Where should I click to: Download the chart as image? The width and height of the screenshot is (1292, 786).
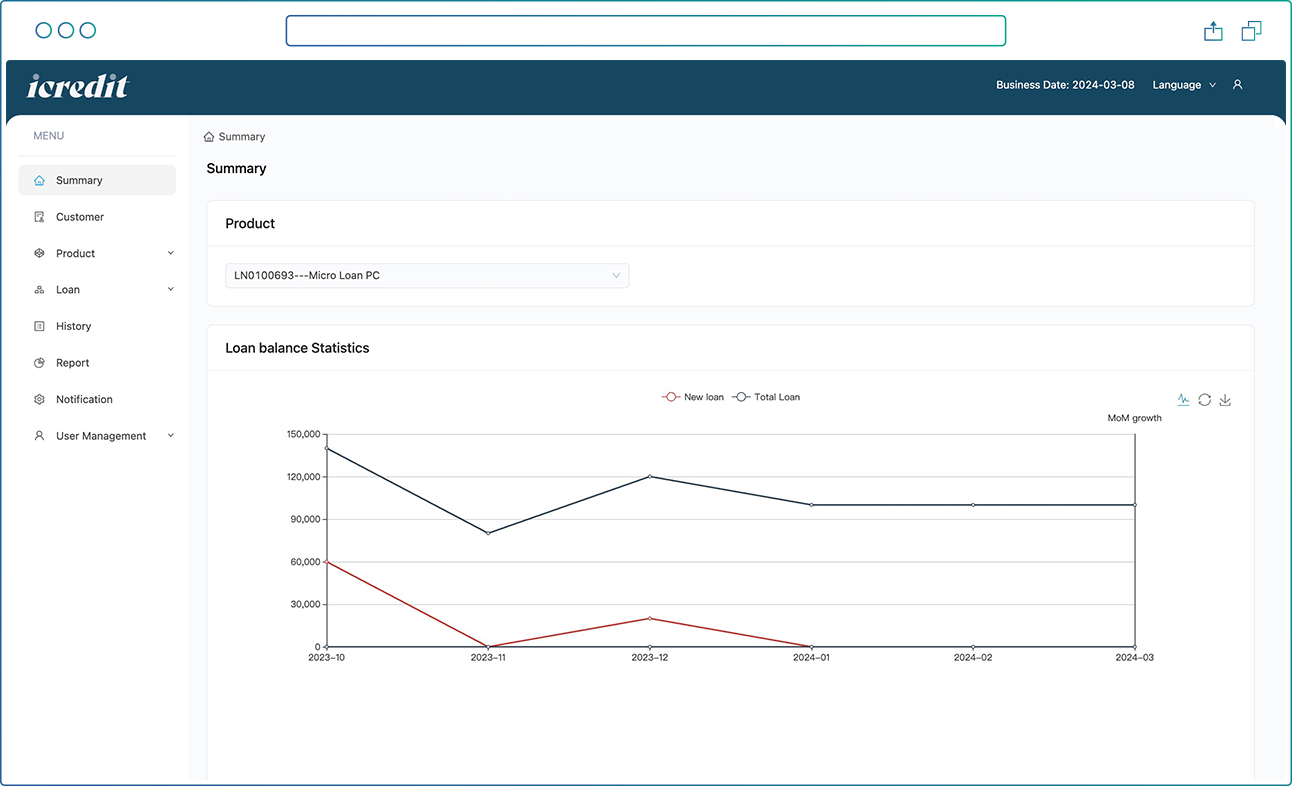1225,400
